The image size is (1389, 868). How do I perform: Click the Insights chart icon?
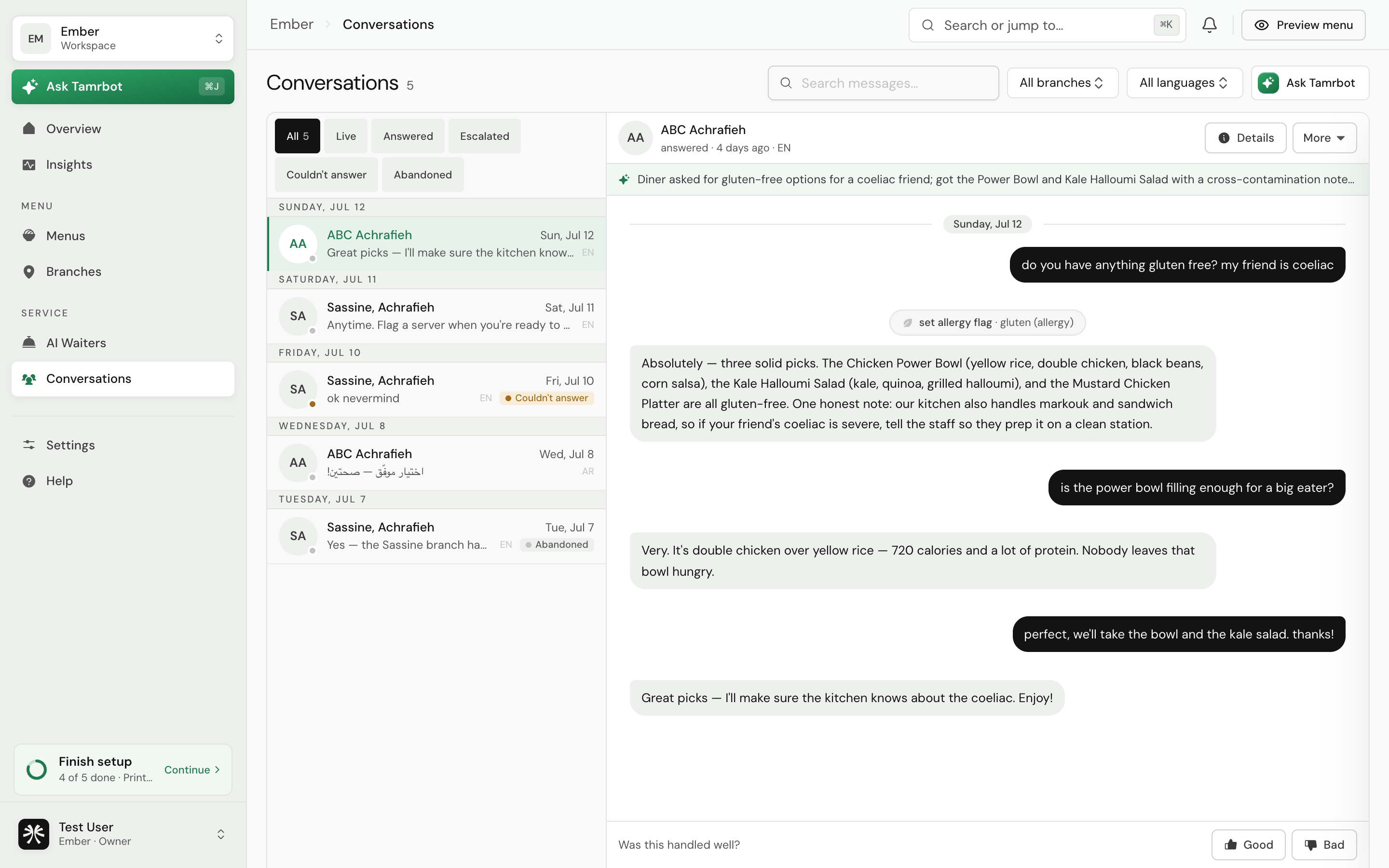29,164
